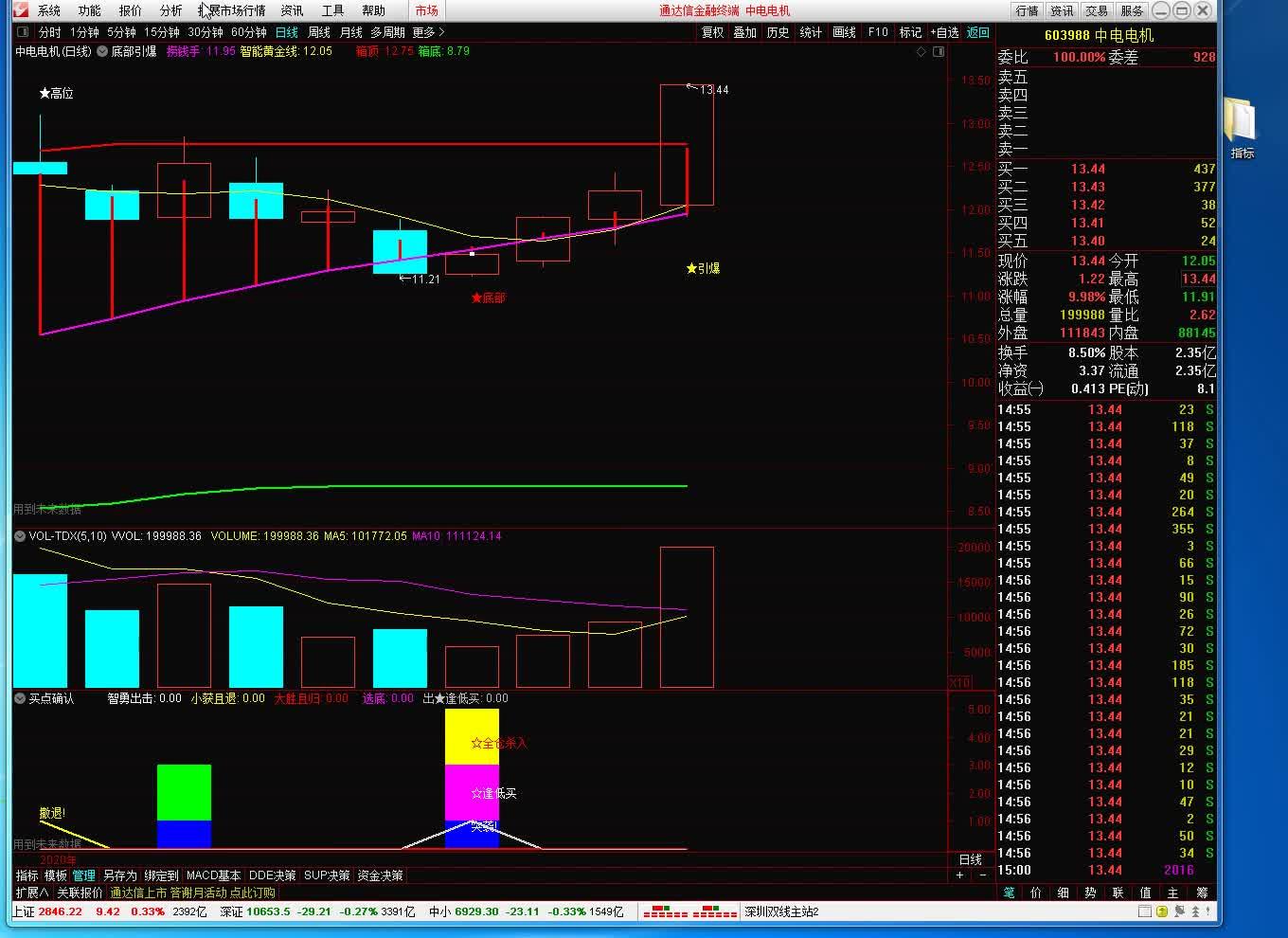Open the 报价 menu
The height and width of the screenshot is (938, 1288).
click(130, 10)
